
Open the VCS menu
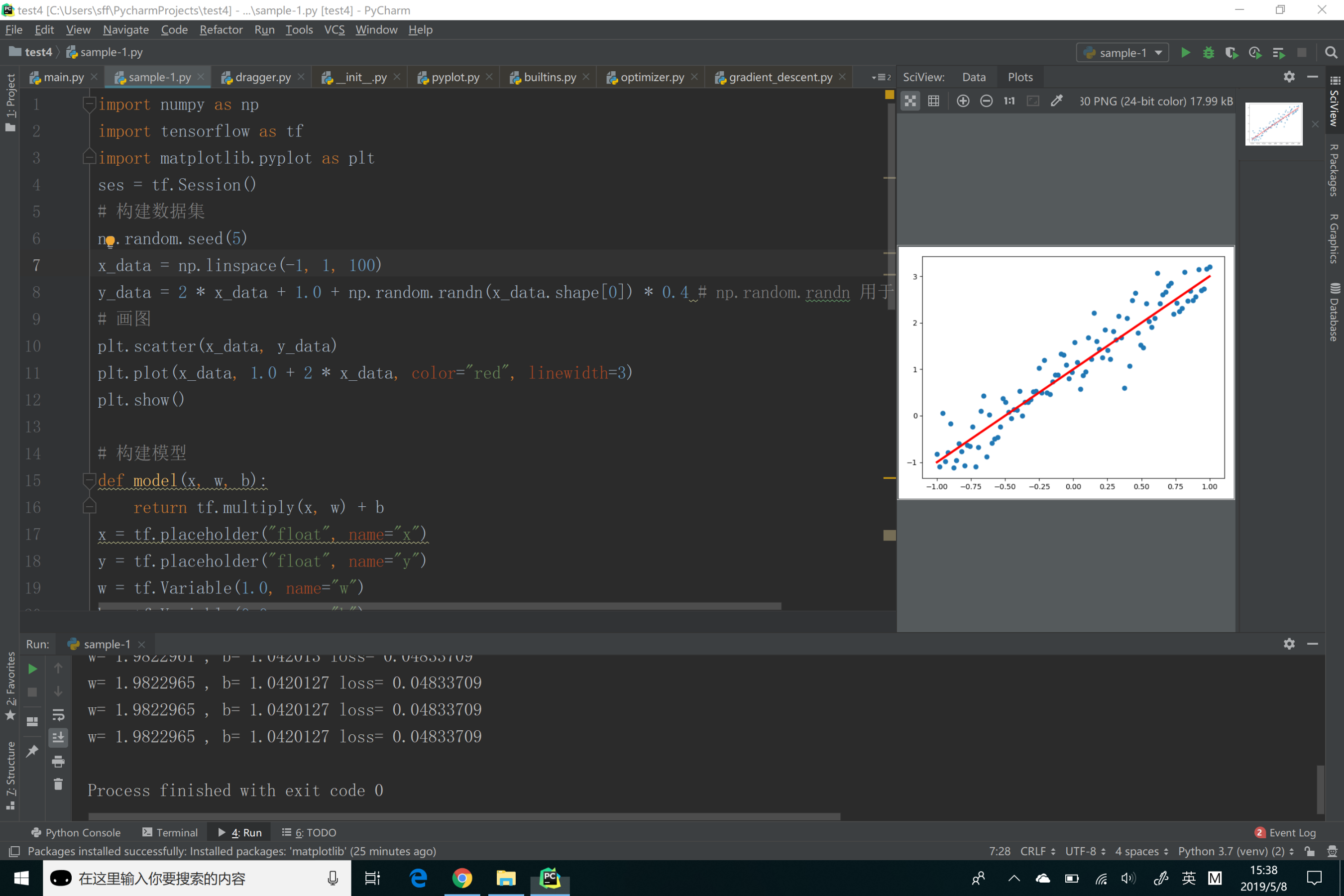335,30
